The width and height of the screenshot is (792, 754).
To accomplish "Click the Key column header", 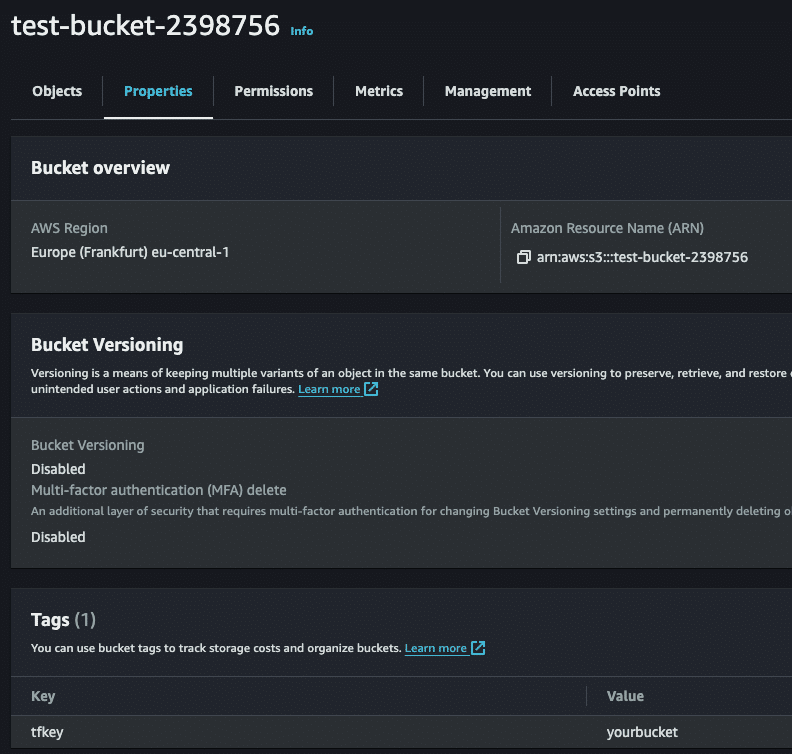I will [43, 696].
